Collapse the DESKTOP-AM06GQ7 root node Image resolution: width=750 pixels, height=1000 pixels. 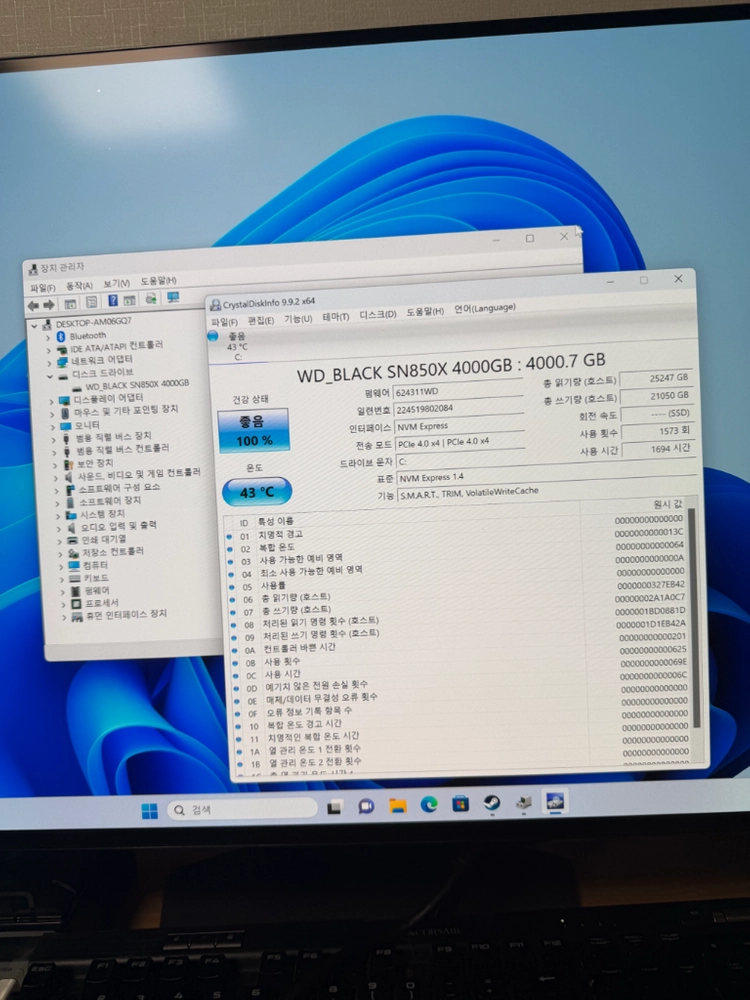pyautogui.click(x=34, y=326)
